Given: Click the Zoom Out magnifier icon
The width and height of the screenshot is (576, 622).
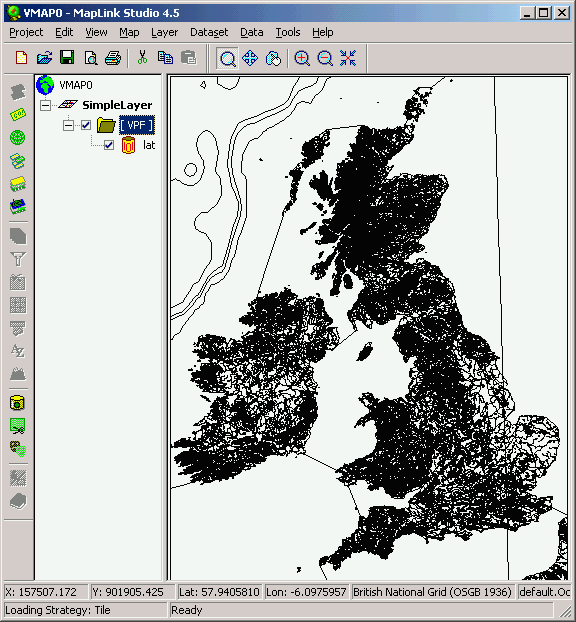Looking at the screenshot, I should pos(325,58).
